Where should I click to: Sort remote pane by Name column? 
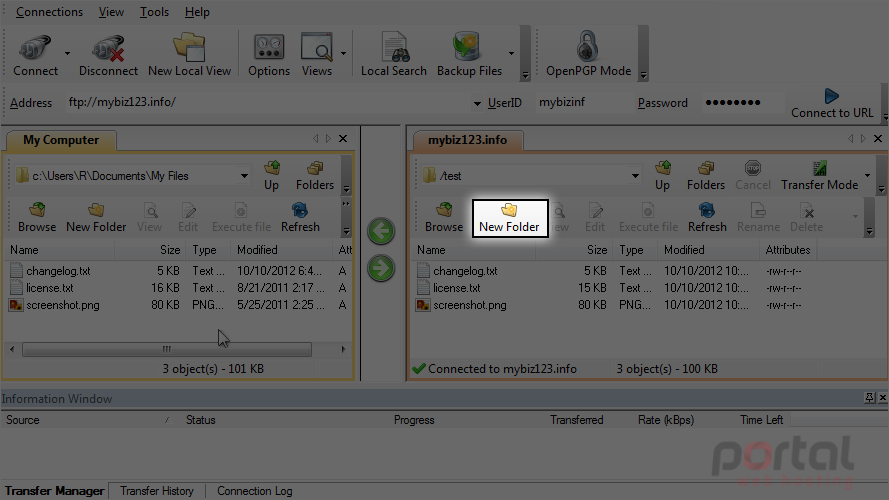(431, 250)
